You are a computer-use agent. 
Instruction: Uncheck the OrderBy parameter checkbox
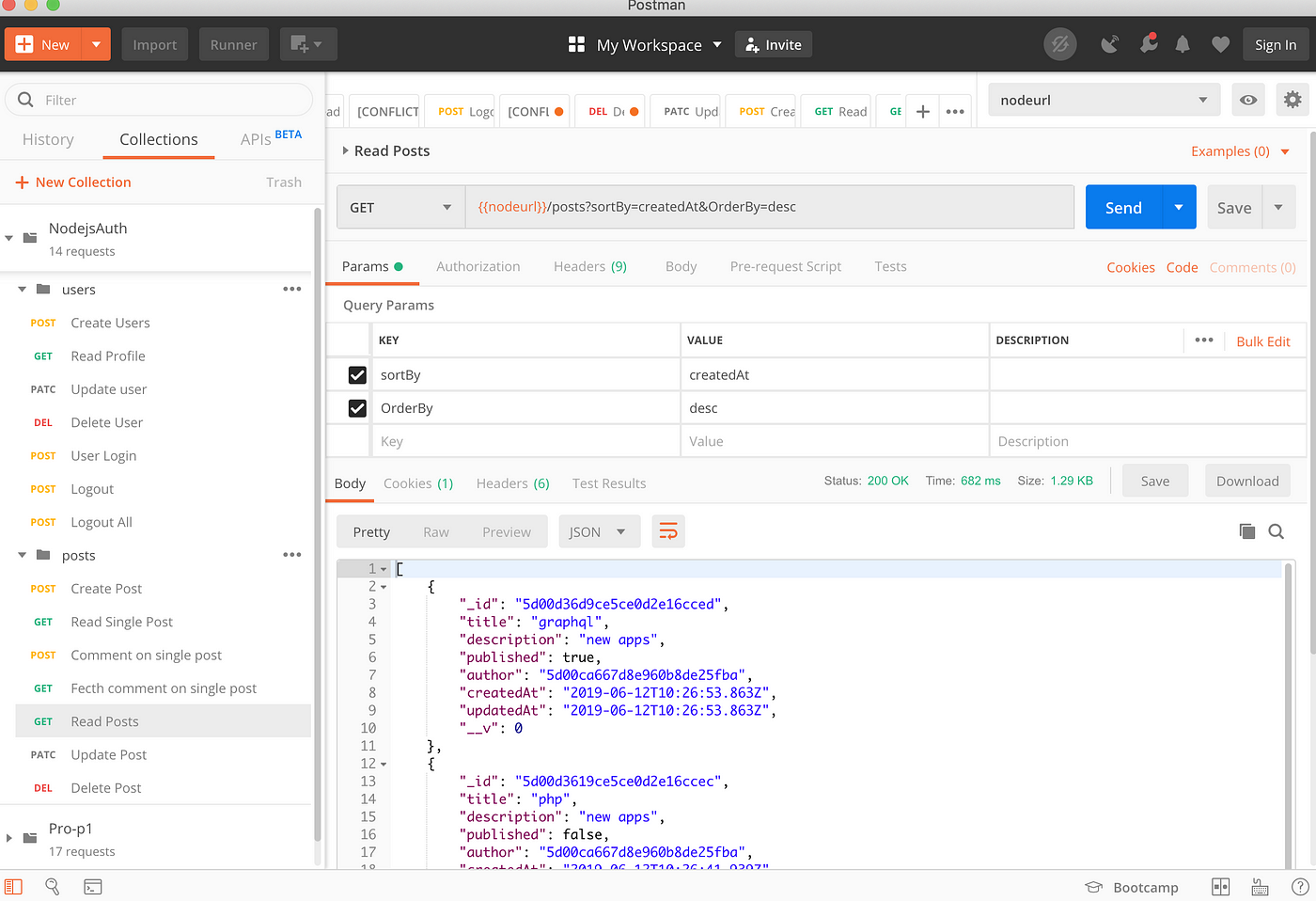(357, 408)
